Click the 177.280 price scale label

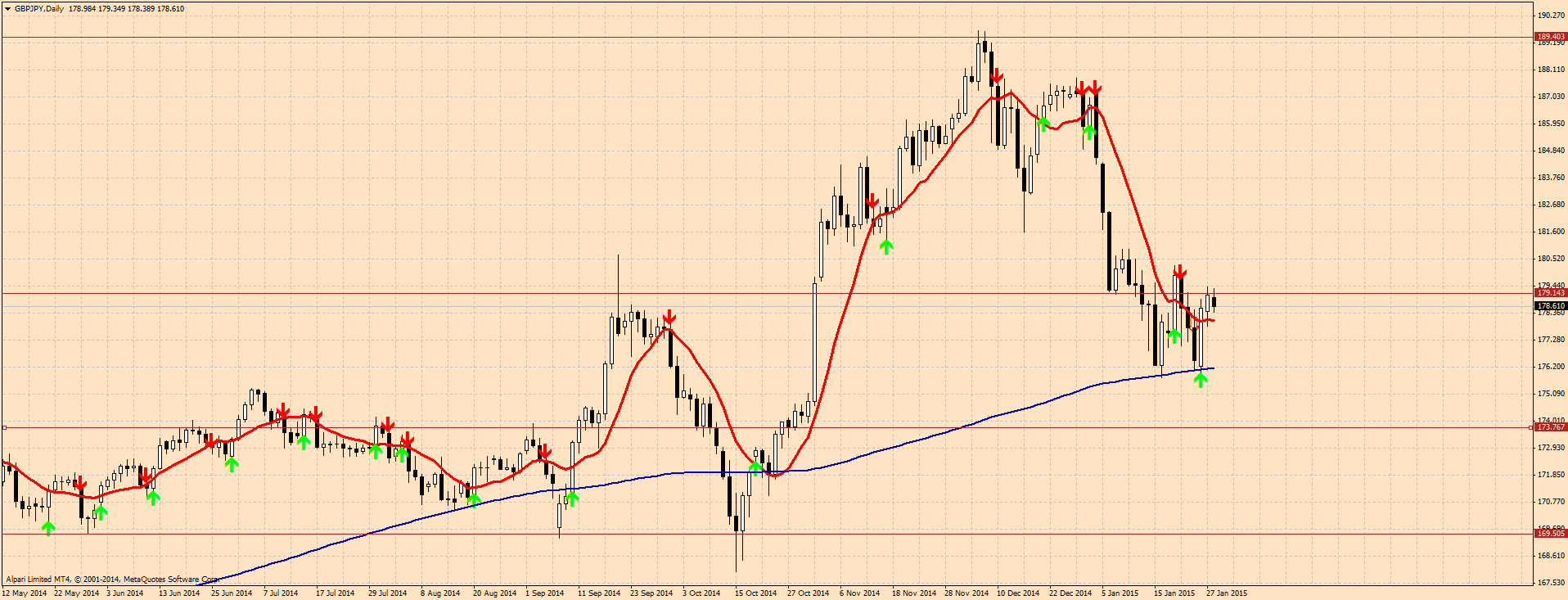coord(1552,340)
